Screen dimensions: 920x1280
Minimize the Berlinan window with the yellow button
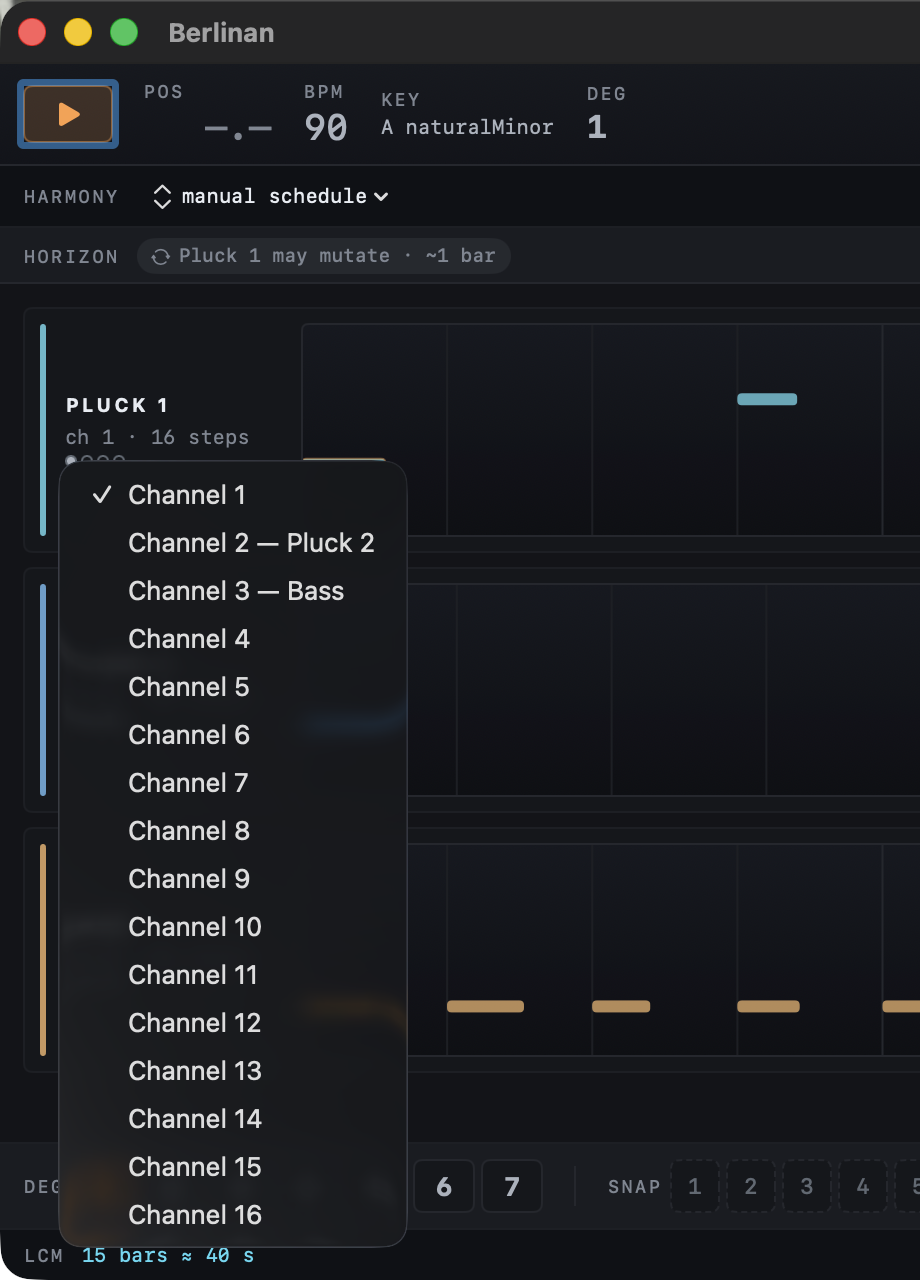[x=78, y=32]
